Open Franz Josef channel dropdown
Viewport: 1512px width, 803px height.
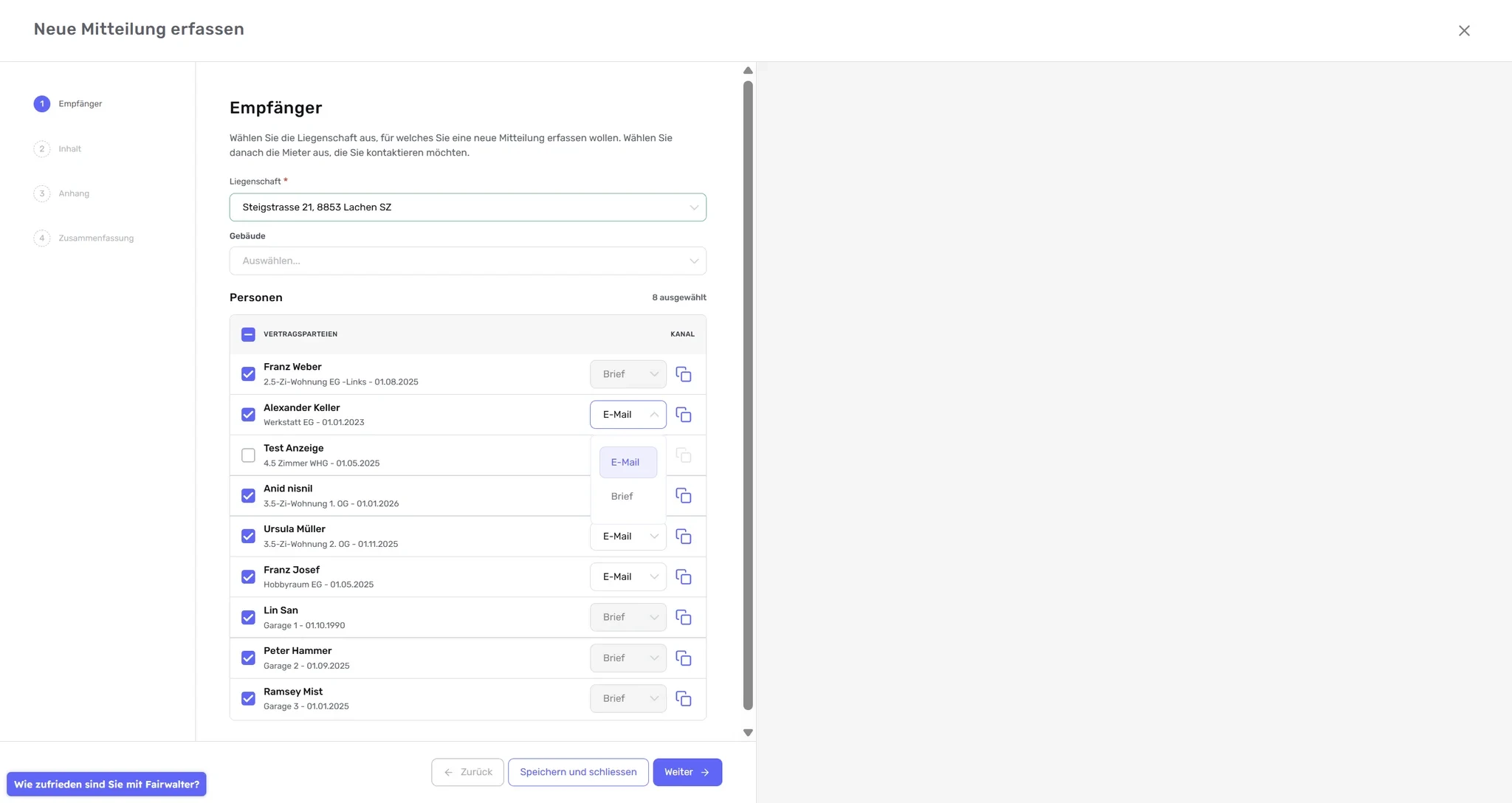628,576
